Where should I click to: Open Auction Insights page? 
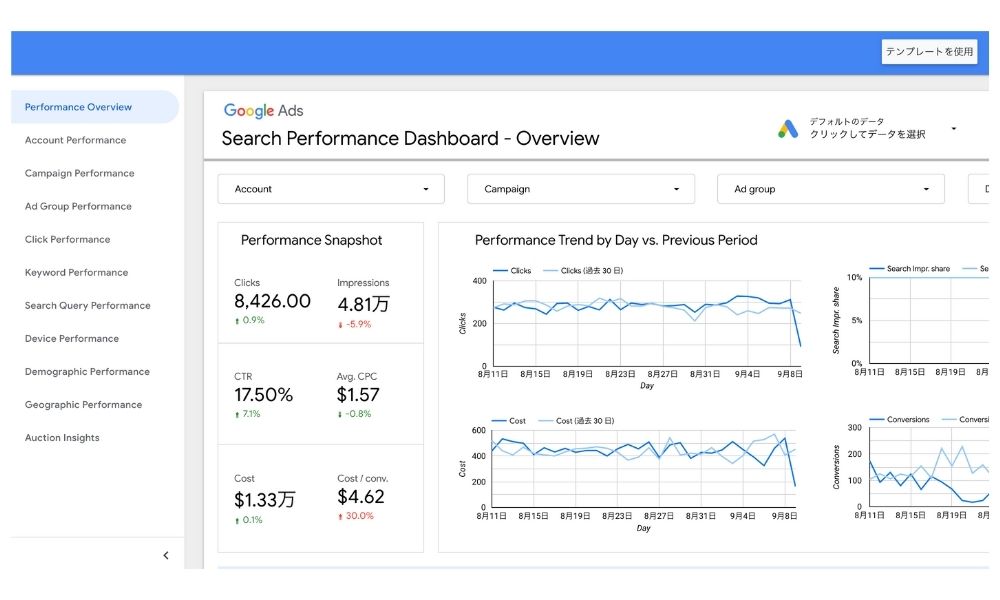pyautogui.click(x=62, y=438)
